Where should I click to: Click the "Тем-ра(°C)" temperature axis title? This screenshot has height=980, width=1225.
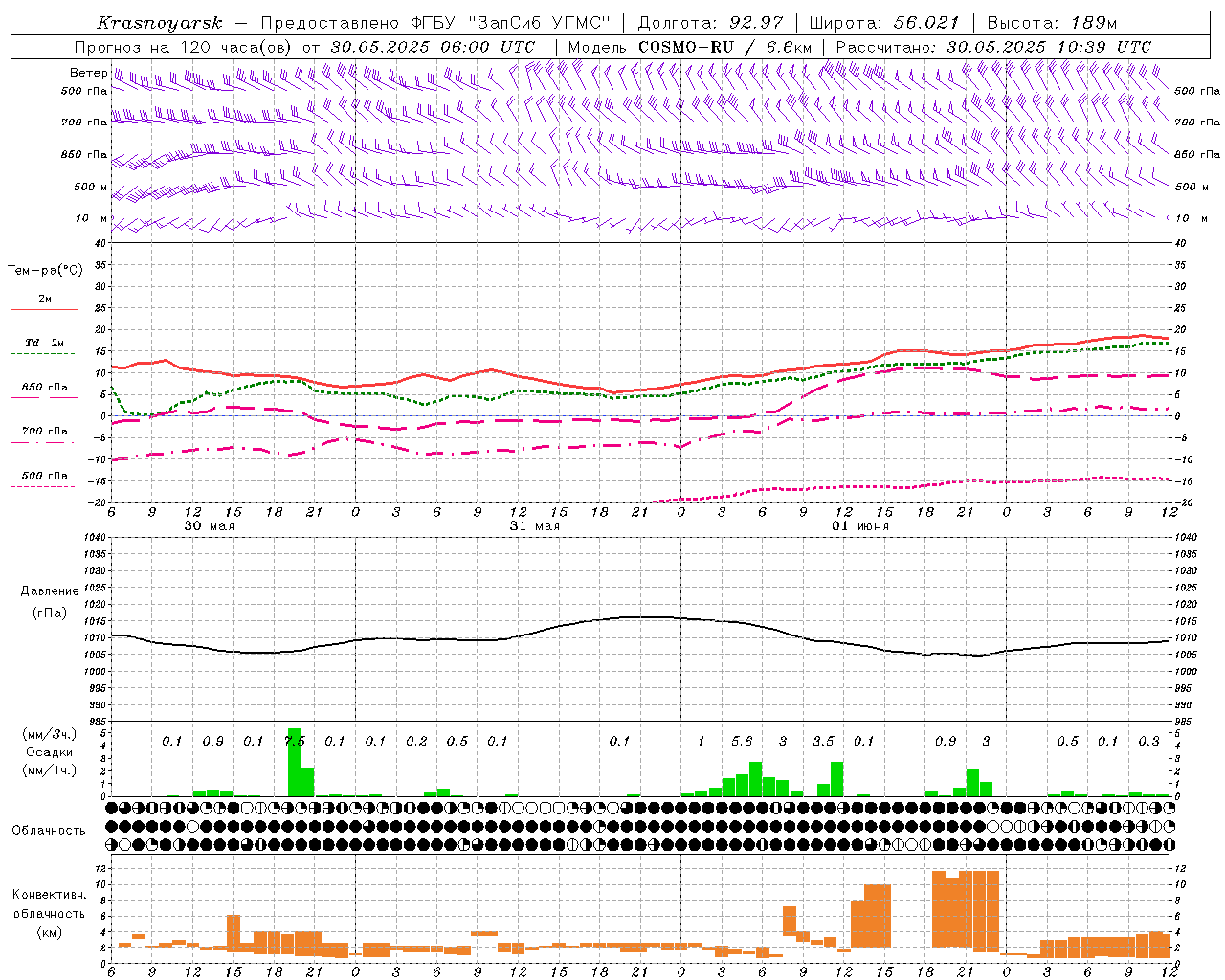(45, 271)
